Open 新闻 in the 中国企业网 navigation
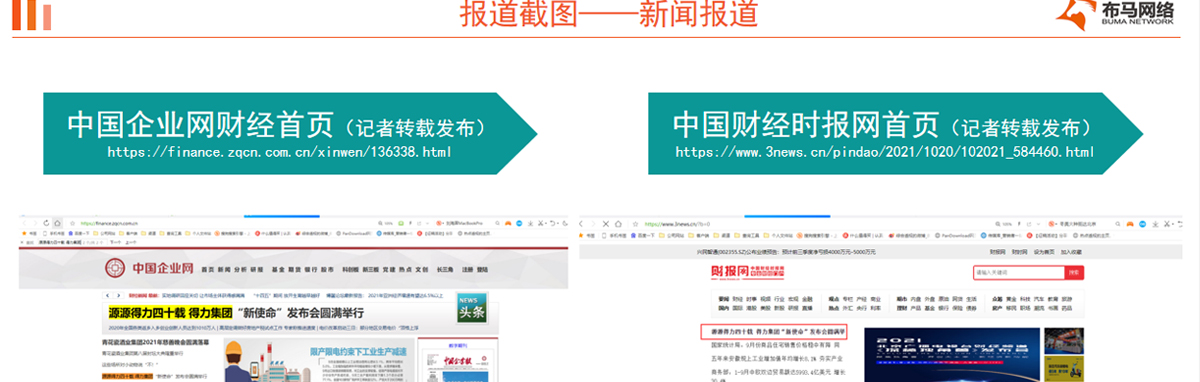Viewport: 1200px width, 382px height. tap(223, 269)
